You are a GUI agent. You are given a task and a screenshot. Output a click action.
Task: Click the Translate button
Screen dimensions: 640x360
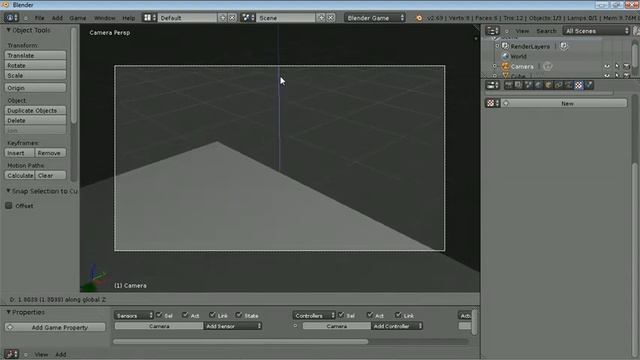pyautogui.click(x=36, y=55)
